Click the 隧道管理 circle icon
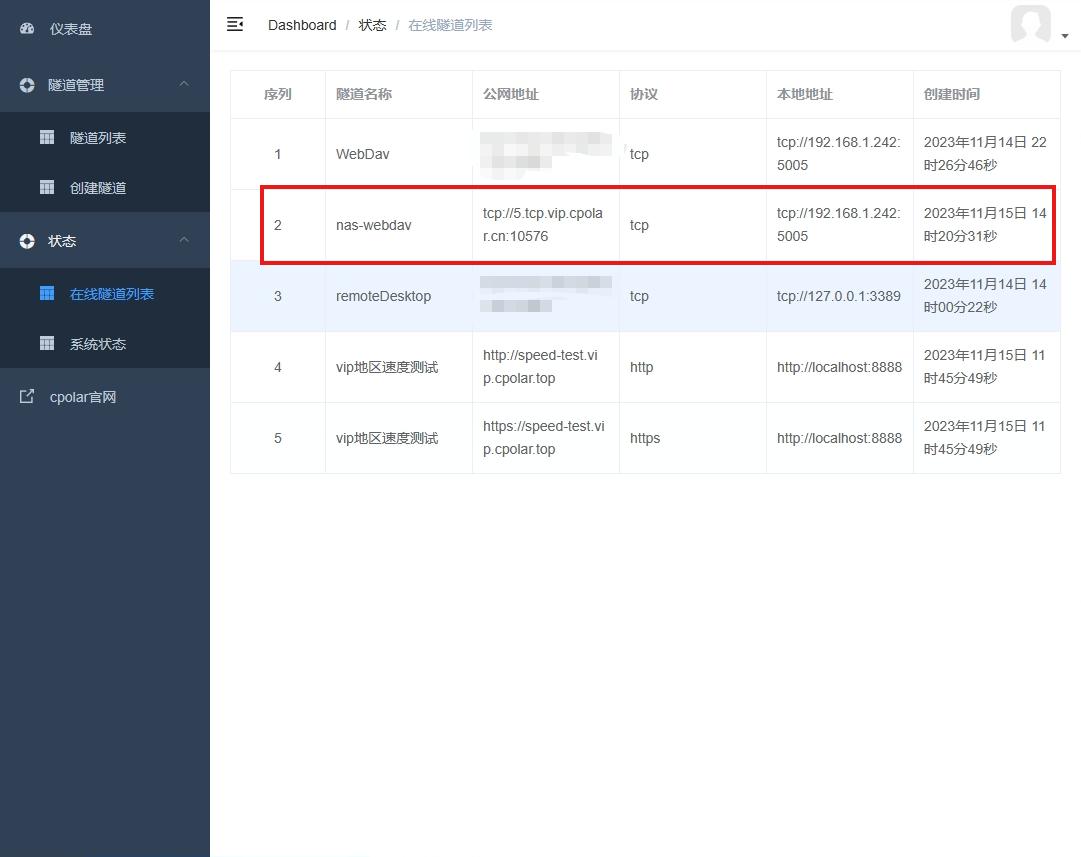Viewport: 1081px width, 857px height. click(x=27, y=85)
